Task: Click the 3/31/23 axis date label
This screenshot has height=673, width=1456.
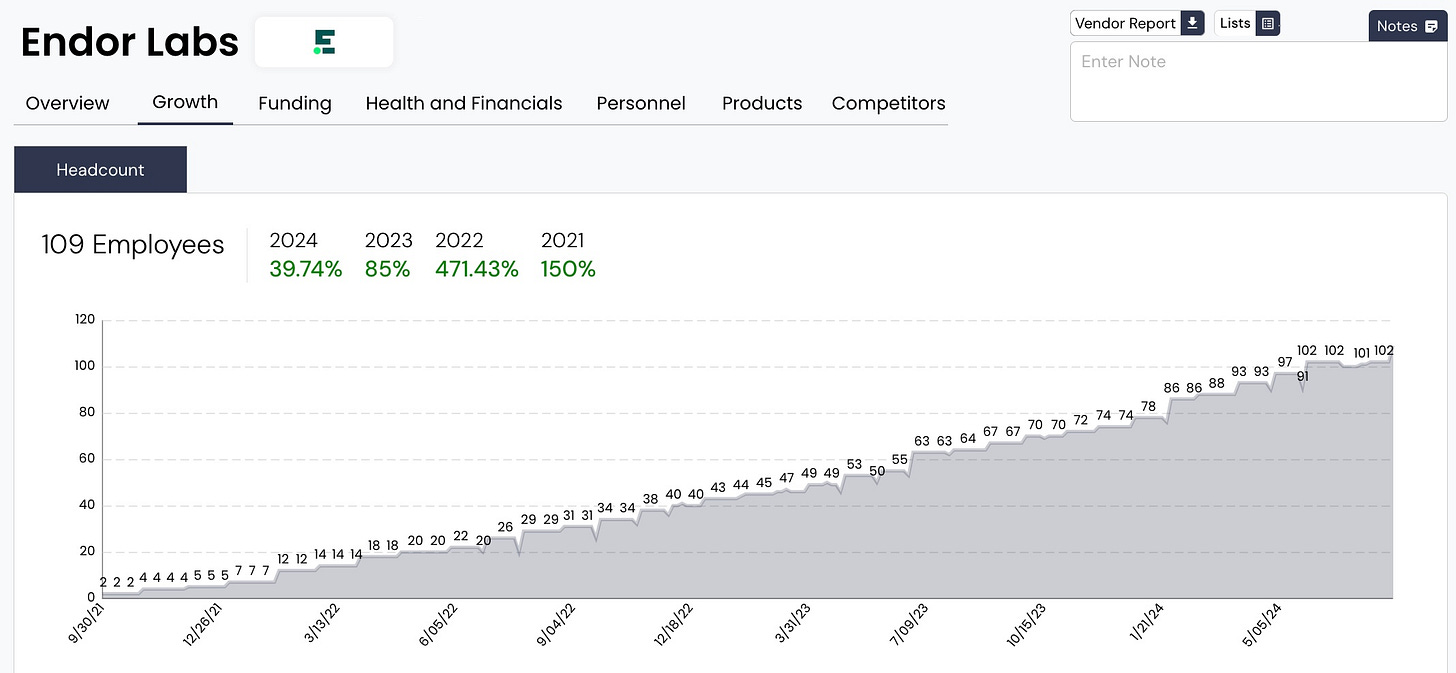Action: pos(794,623)
